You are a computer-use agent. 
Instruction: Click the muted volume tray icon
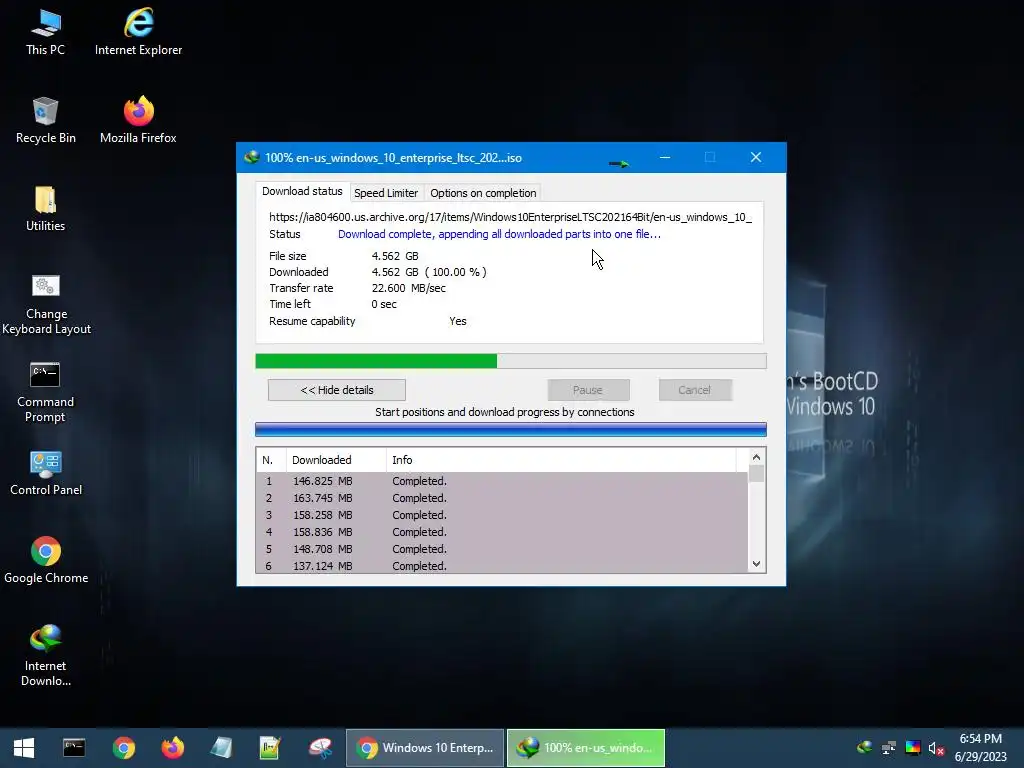pyautogui.click(x=936, y=748)
